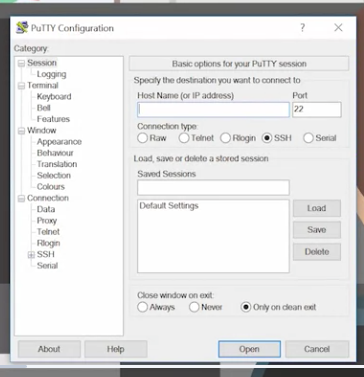This screenshot has height=377, width=364.
Task: Click the Delete session button
Action: tap(317, 252)
